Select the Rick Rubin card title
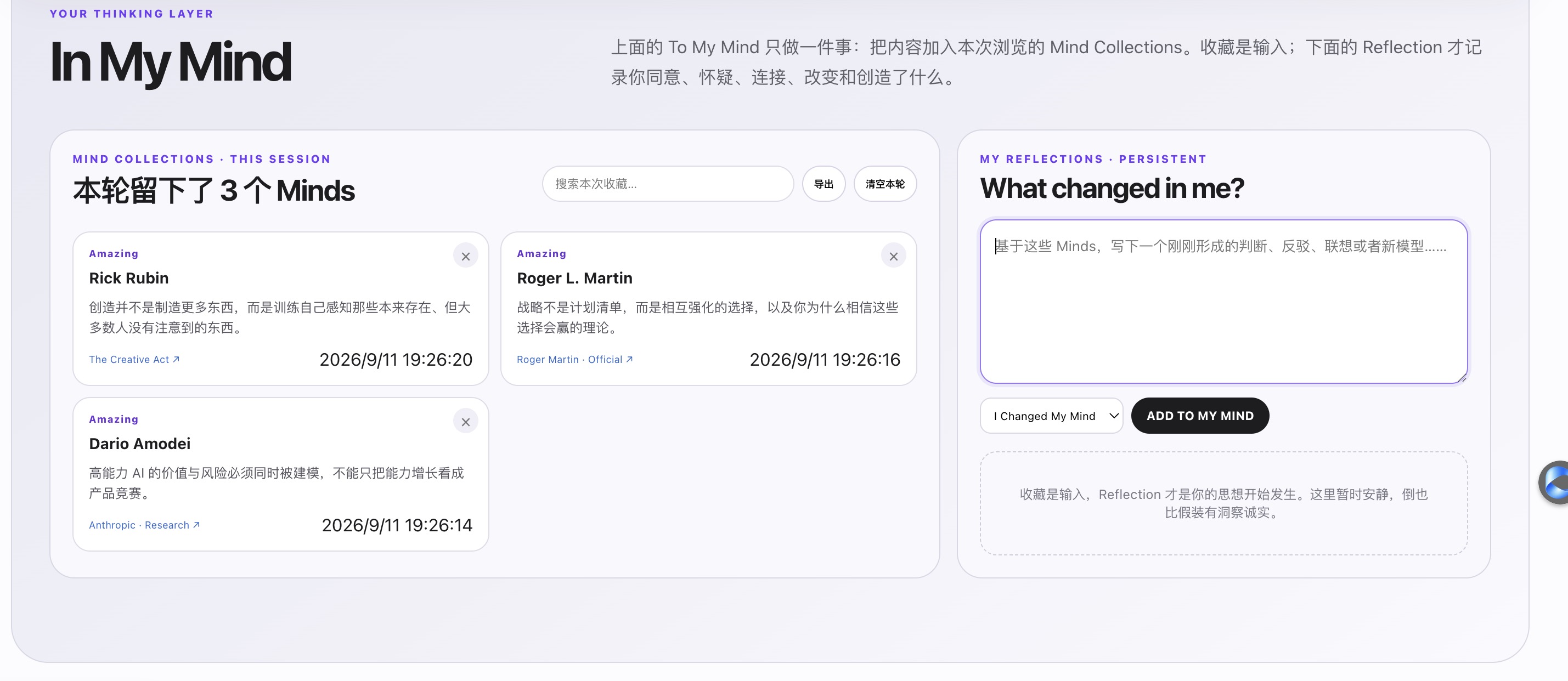Image resolution: width=1568 pixels, height=681 pixels. 129,278
